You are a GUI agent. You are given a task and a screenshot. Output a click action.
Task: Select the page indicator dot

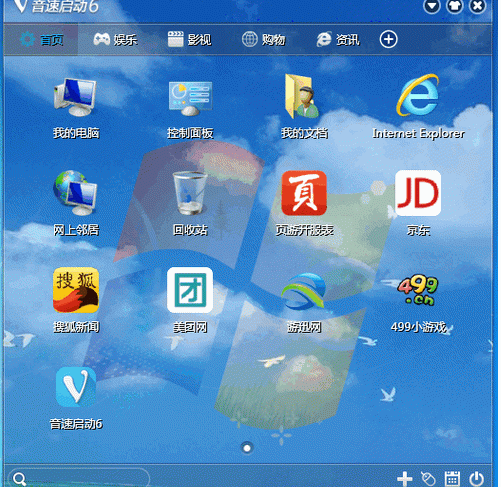pyautogui.click(x=247, y=448)
